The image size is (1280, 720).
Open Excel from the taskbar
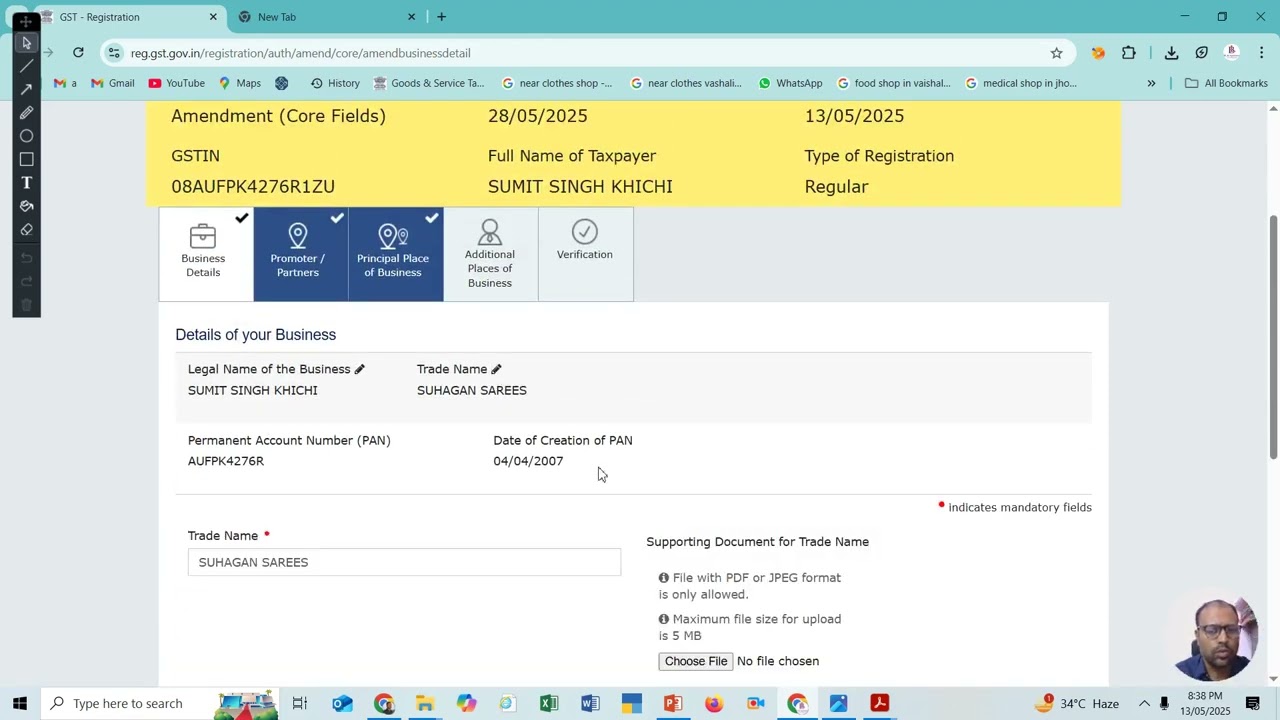(x=549, y=703)
